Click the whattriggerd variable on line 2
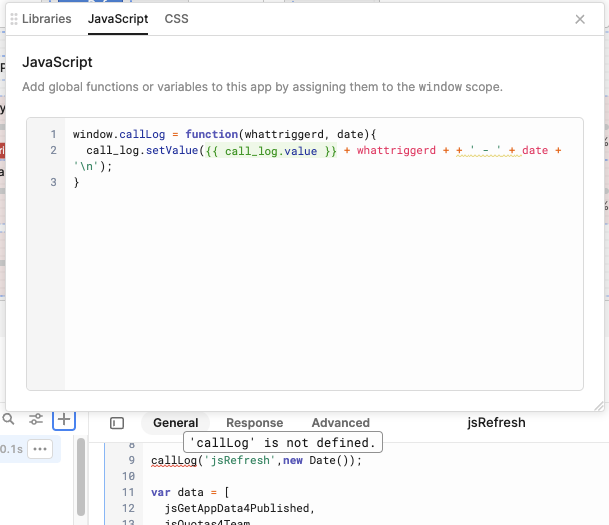Image resolution: width=609 pixels, height=525 pixels. click(396, 150)
